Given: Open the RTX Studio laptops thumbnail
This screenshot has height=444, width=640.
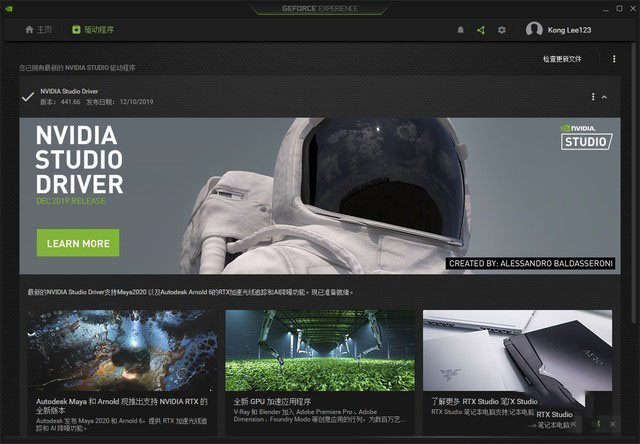Looking at the screenshot, I should tap(517, 351).
